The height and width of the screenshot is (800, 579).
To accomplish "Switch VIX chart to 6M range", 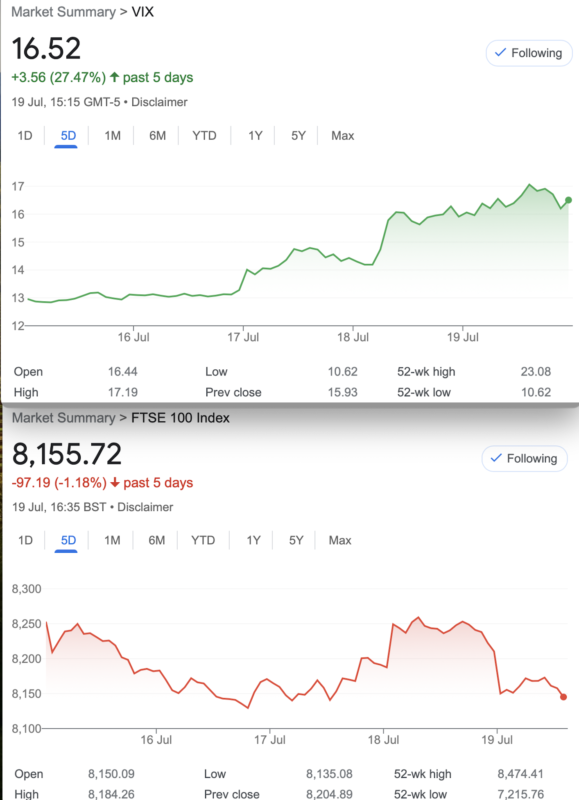I will [x=157, y=136].
